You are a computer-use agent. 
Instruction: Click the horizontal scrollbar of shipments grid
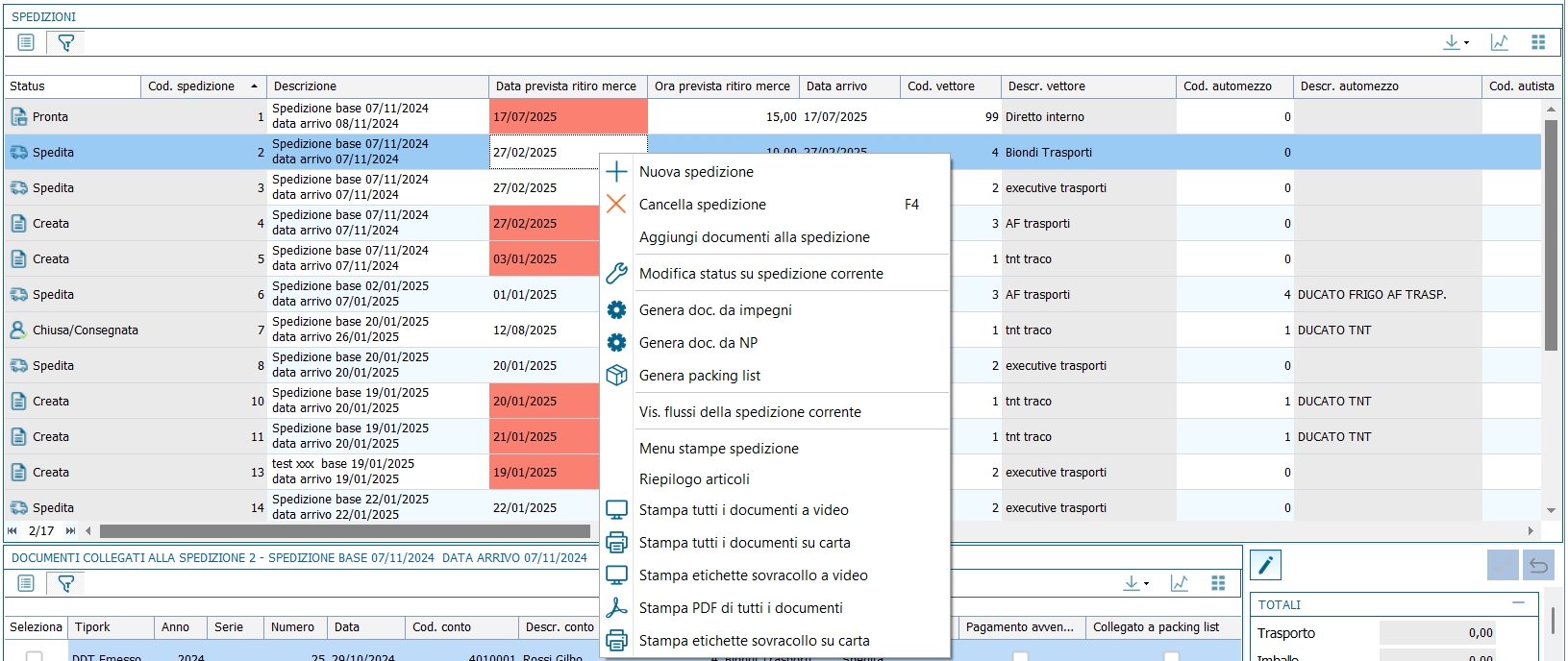(344, 531)
